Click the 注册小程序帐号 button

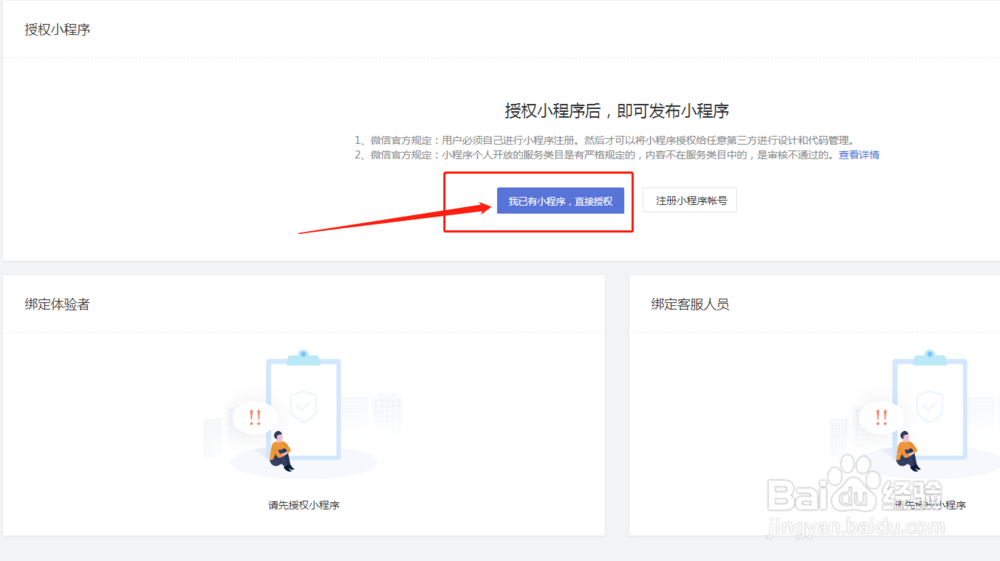(690, 200)
